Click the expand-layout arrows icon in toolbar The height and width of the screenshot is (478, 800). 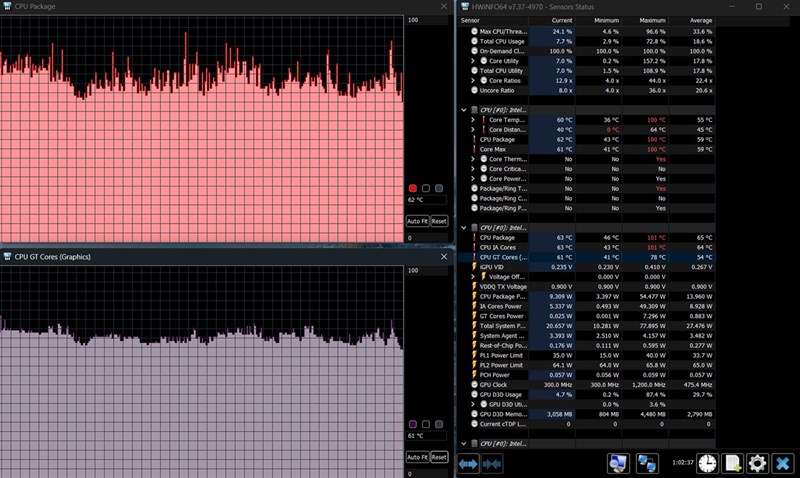tap(468, 464)
